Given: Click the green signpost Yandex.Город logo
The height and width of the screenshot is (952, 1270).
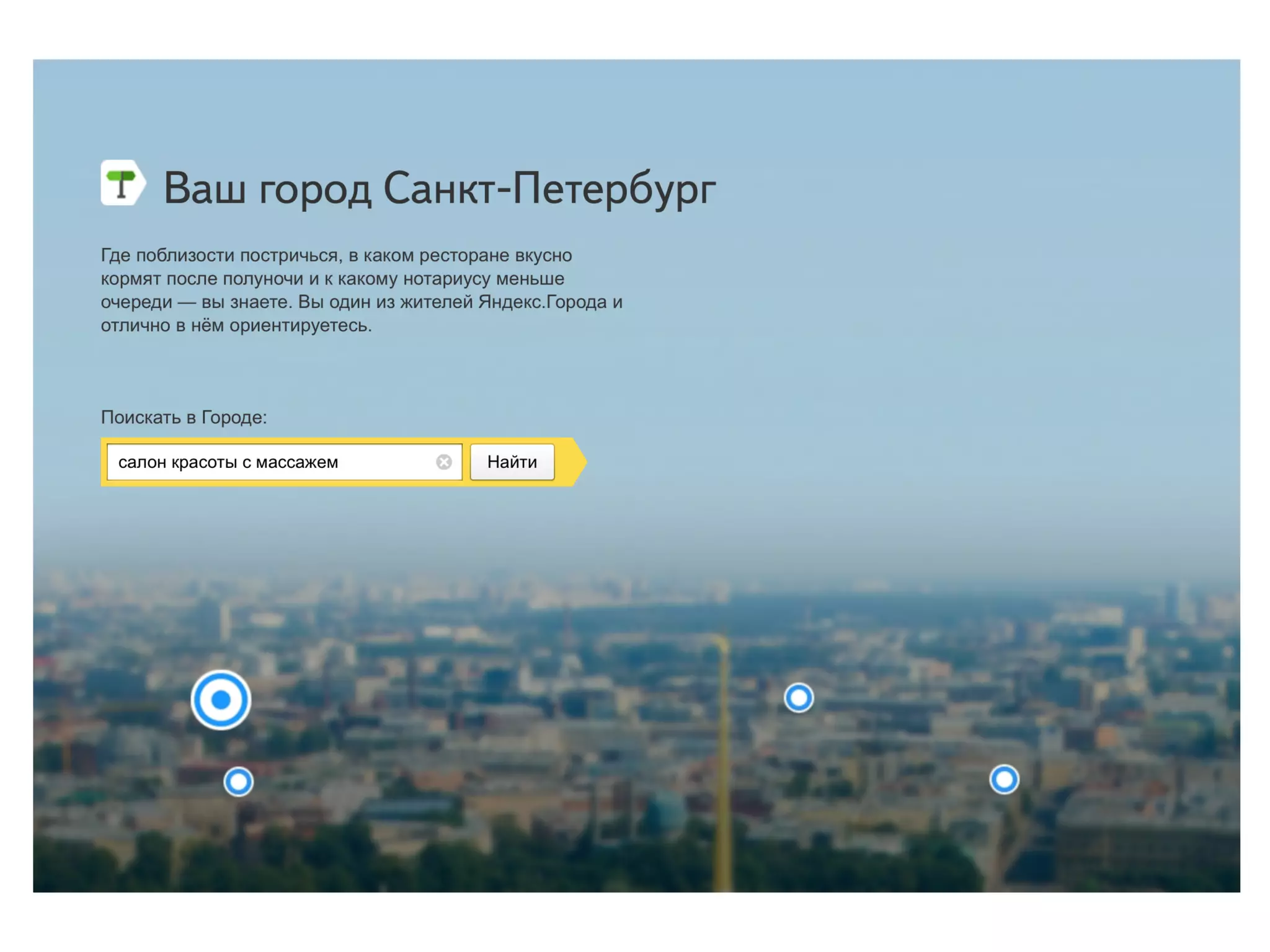Looking at the screenshot, I should [122, 182].
